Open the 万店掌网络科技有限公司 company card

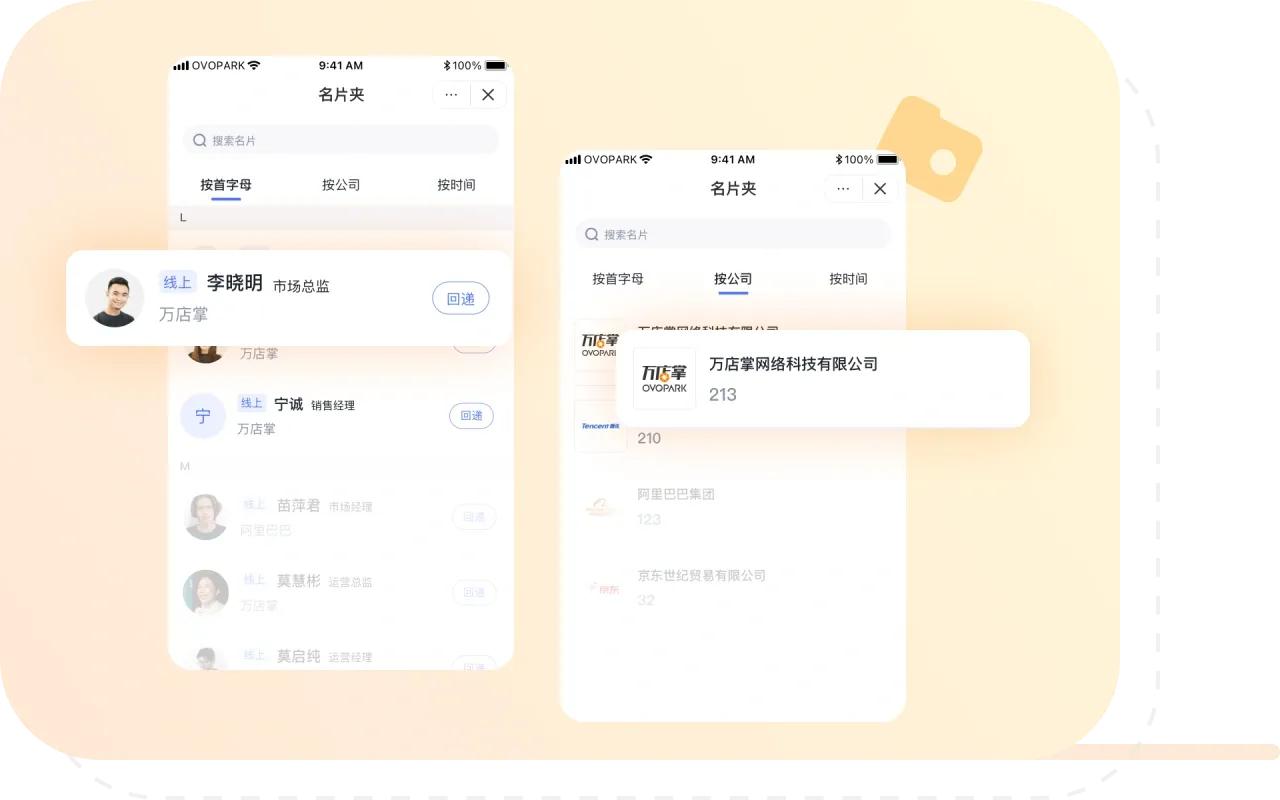[x=822, y=378]
